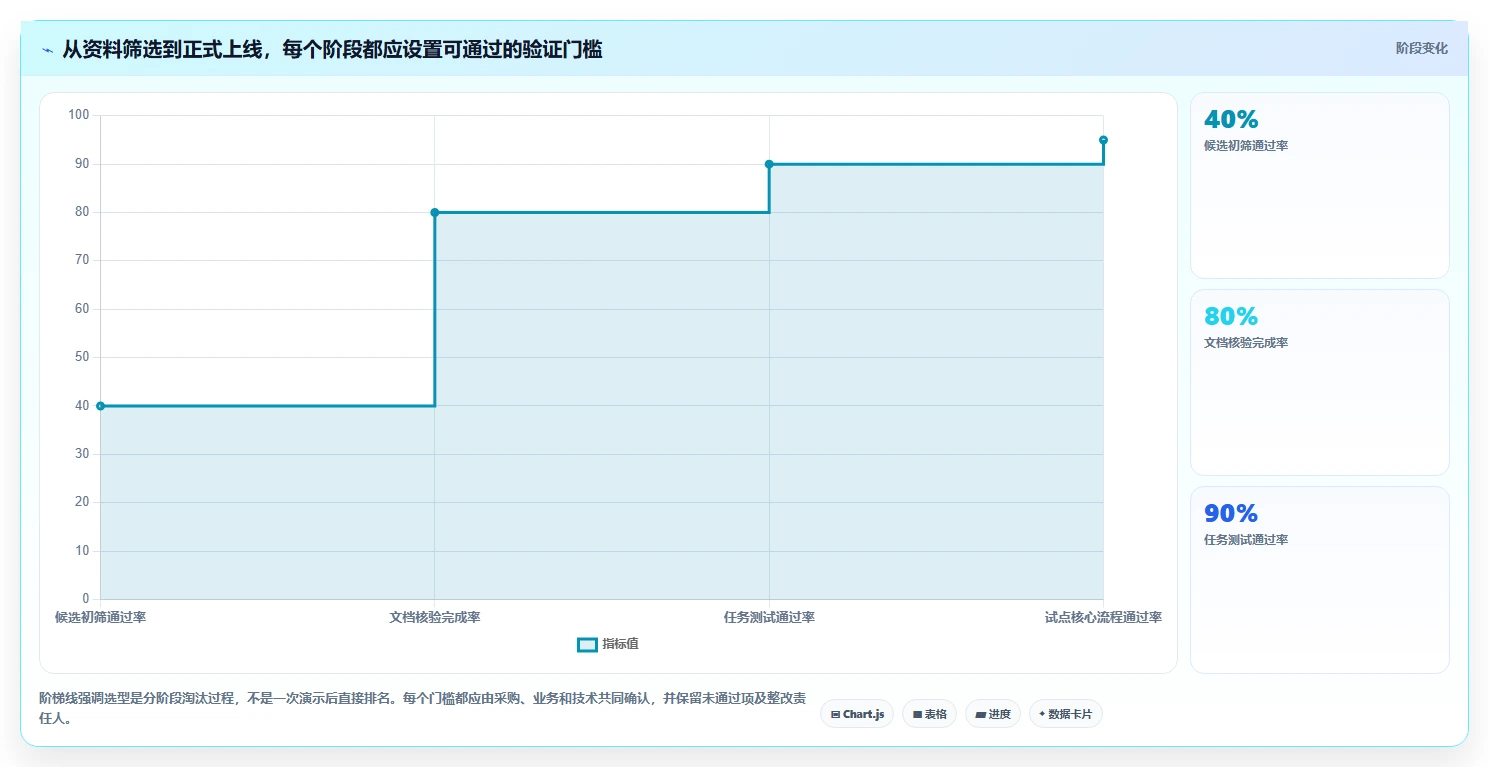Click the x-axis label 文档核验完成率
The width and height of the screenshot is (1489, 767).
tap(435, 617)
